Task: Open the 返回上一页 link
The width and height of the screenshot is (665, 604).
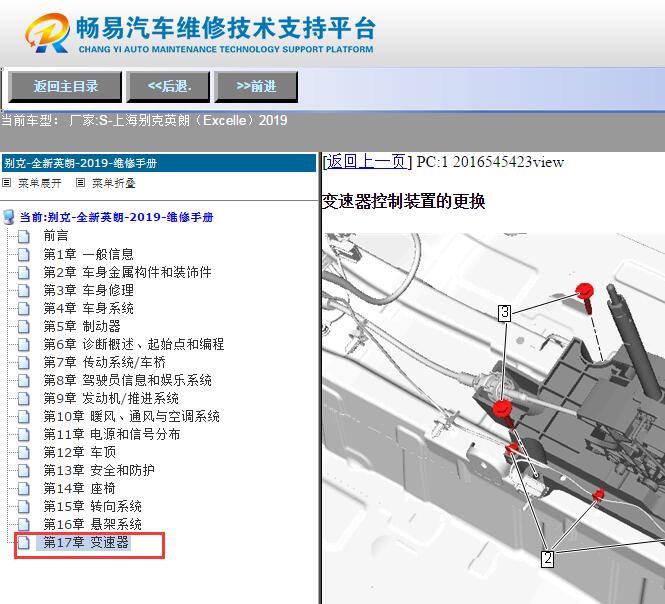Action: [x=366, y=162]
